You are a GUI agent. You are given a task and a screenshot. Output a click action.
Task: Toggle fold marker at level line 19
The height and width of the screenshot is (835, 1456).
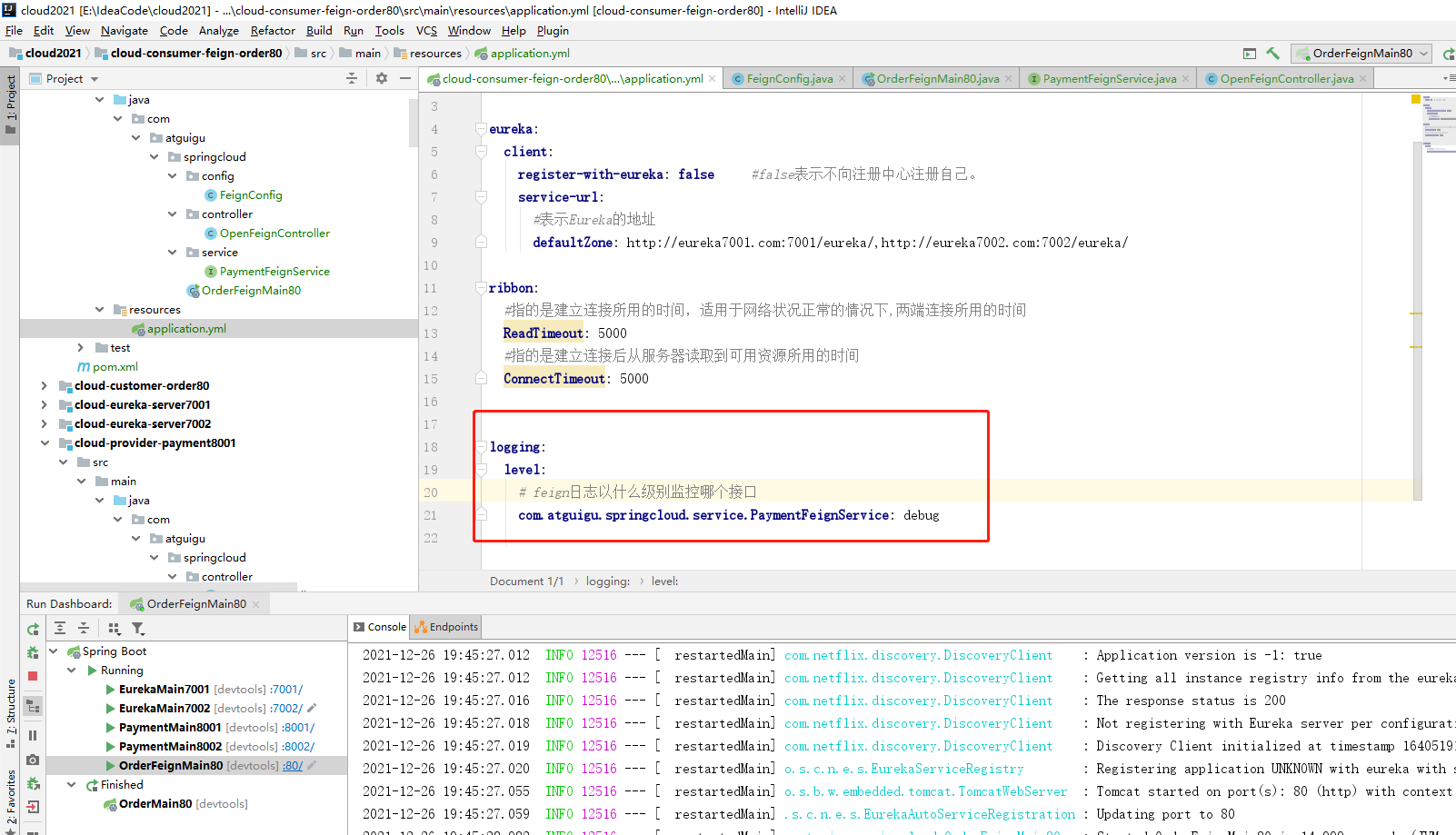[481, 470]
